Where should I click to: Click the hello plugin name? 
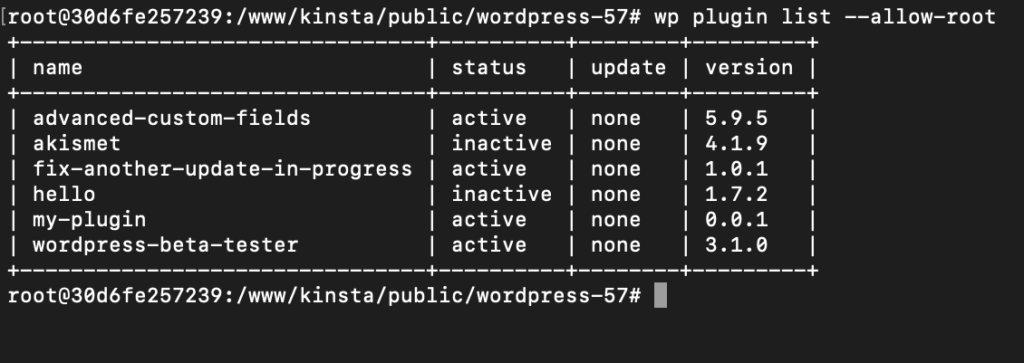point(64,195)
